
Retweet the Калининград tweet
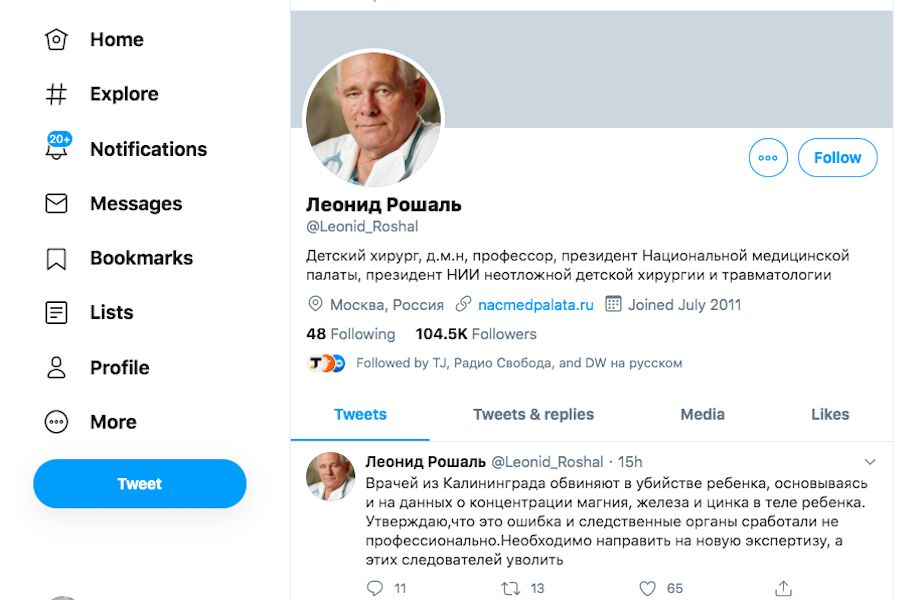(510, 588)
